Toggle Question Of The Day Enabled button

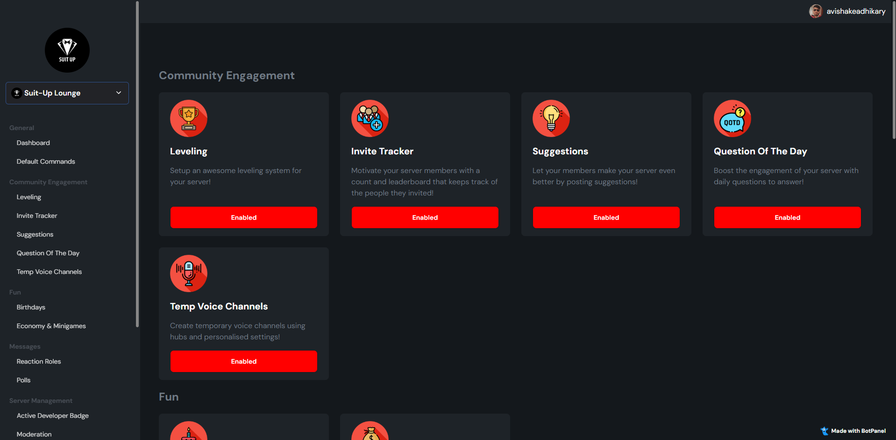[787, 217]
